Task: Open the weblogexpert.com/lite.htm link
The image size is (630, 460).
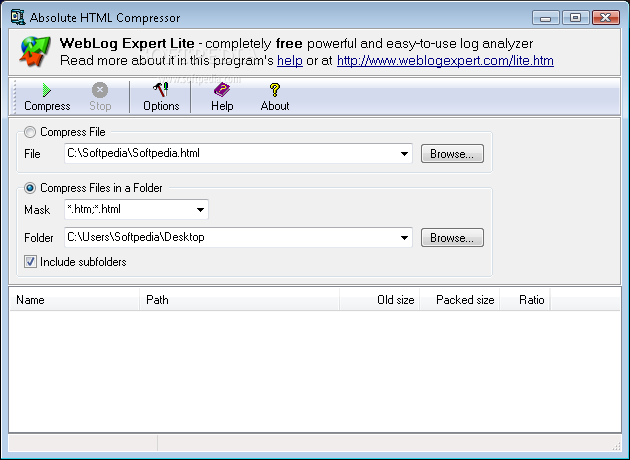Action: (445, 61)
